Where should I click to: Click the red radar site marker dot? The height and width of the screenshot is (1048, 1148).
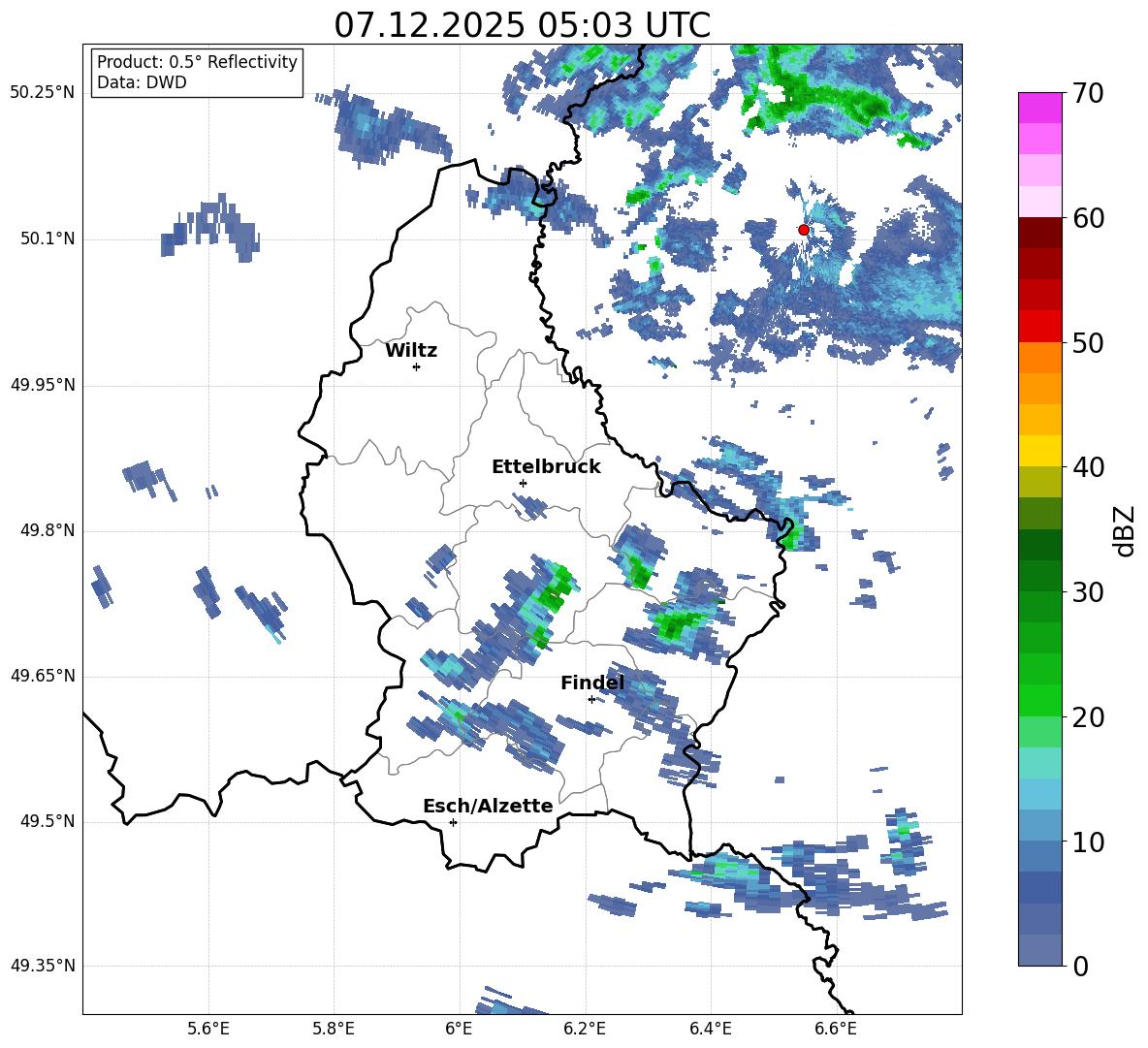(x=803, y=230)
